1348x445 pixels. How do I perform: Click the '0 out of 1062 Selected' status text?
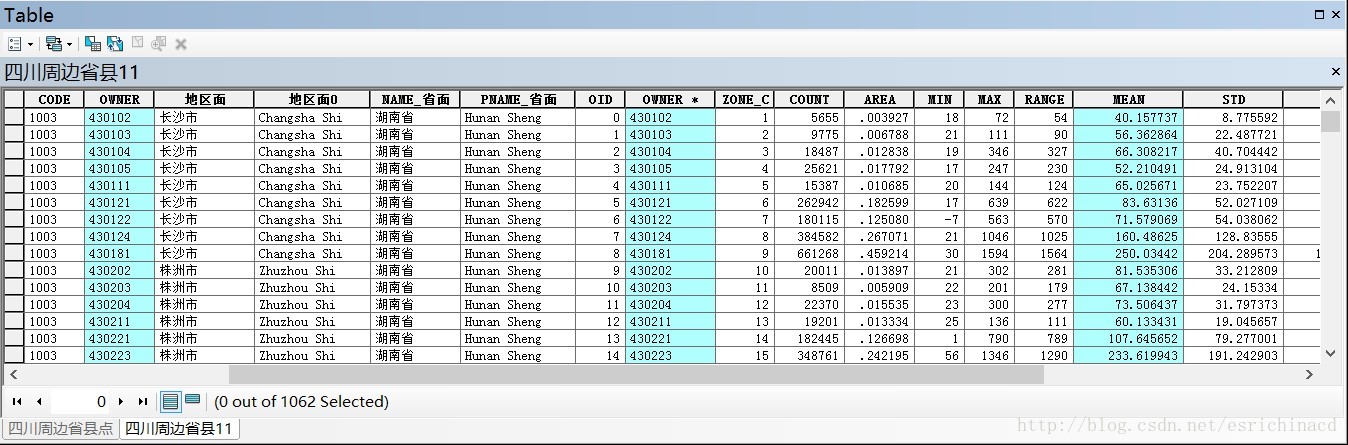(301, 402)
